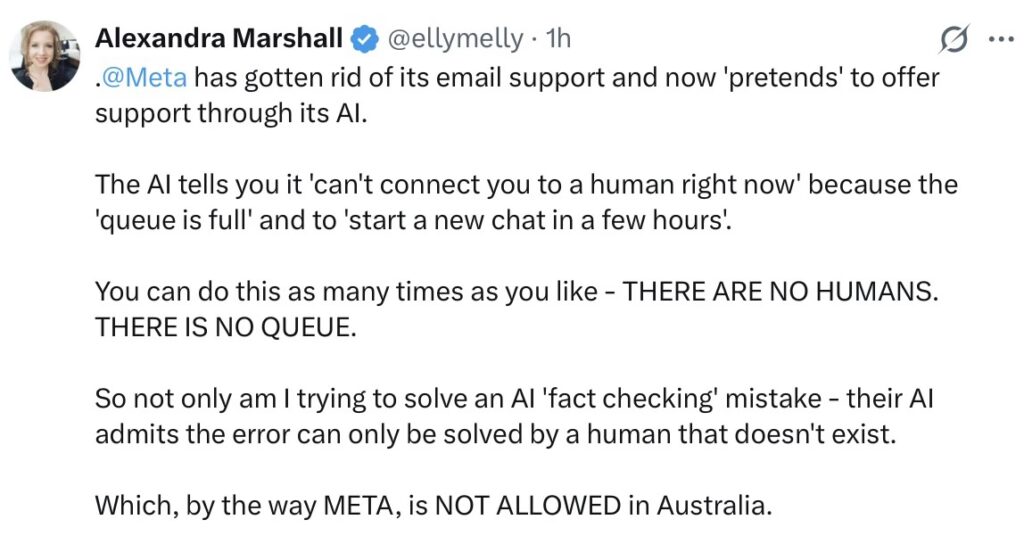
Task: Click the Grok explain post icon
Action: (954, 39)
